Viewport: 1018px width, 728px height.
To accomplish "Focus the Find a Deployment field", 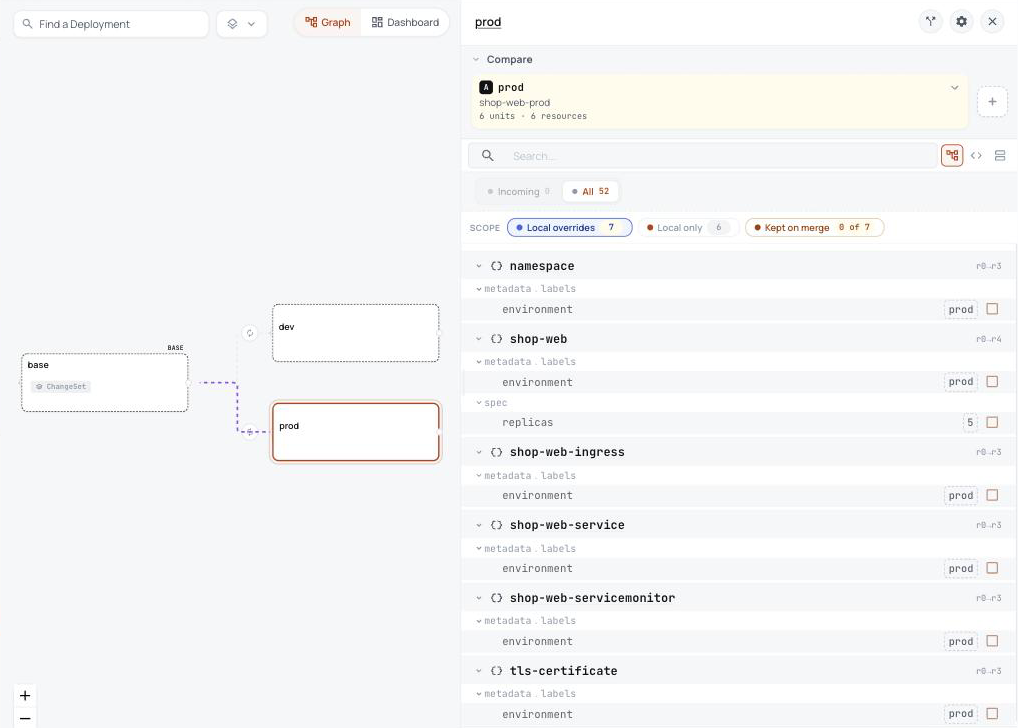I will pyautogui.click(x=111, y=24).
